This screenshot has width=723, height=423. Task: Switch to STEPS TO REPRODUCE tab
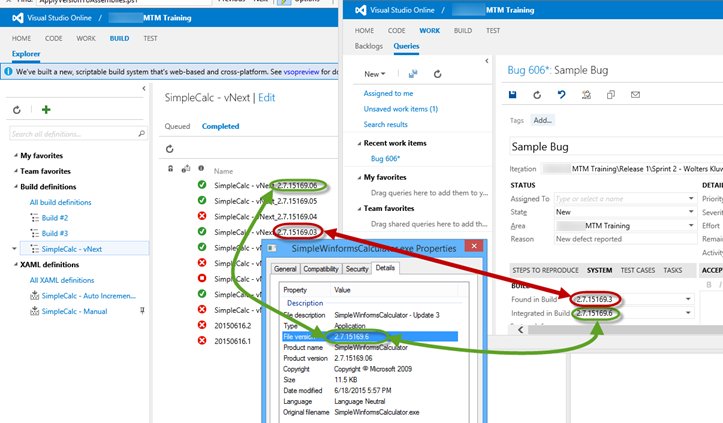545,270
